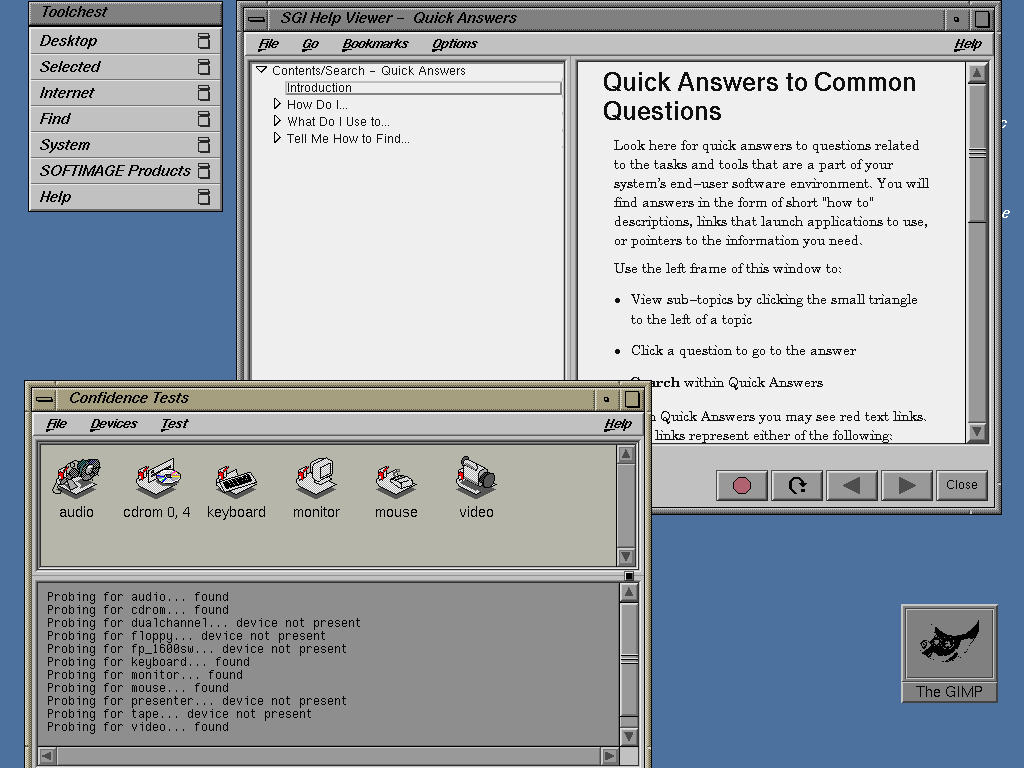Screen dimensions: 1024x768
Task: Click Help Viewer content scroll down arrow
Action: (x=977, y=431)
